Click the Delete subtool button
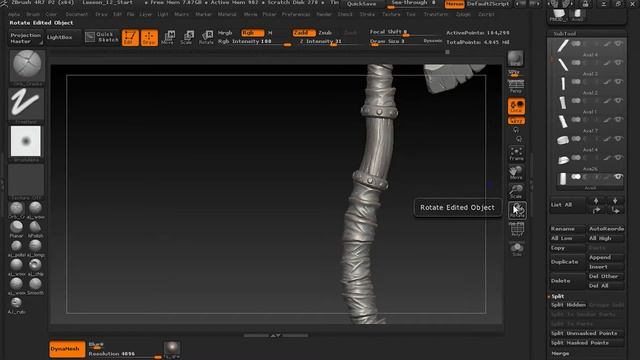640x360 pixels. pyautogui.click(x=567, y=281)
